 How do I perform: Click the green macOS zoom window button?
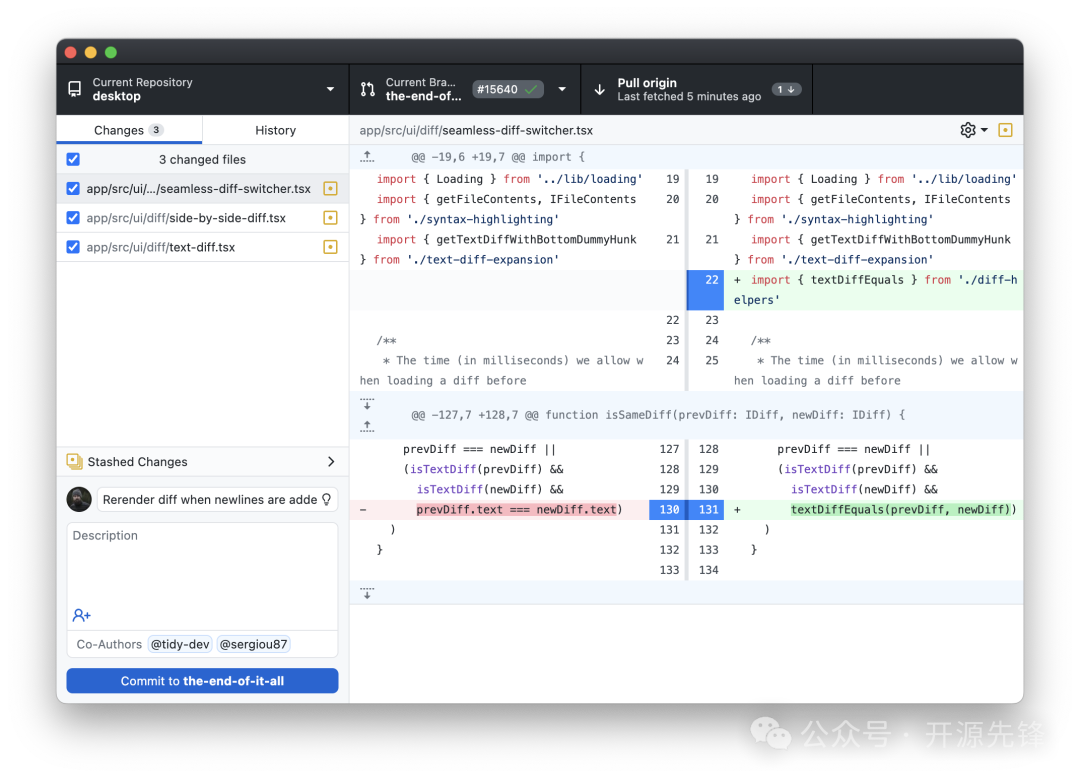[x=111, y=52]
